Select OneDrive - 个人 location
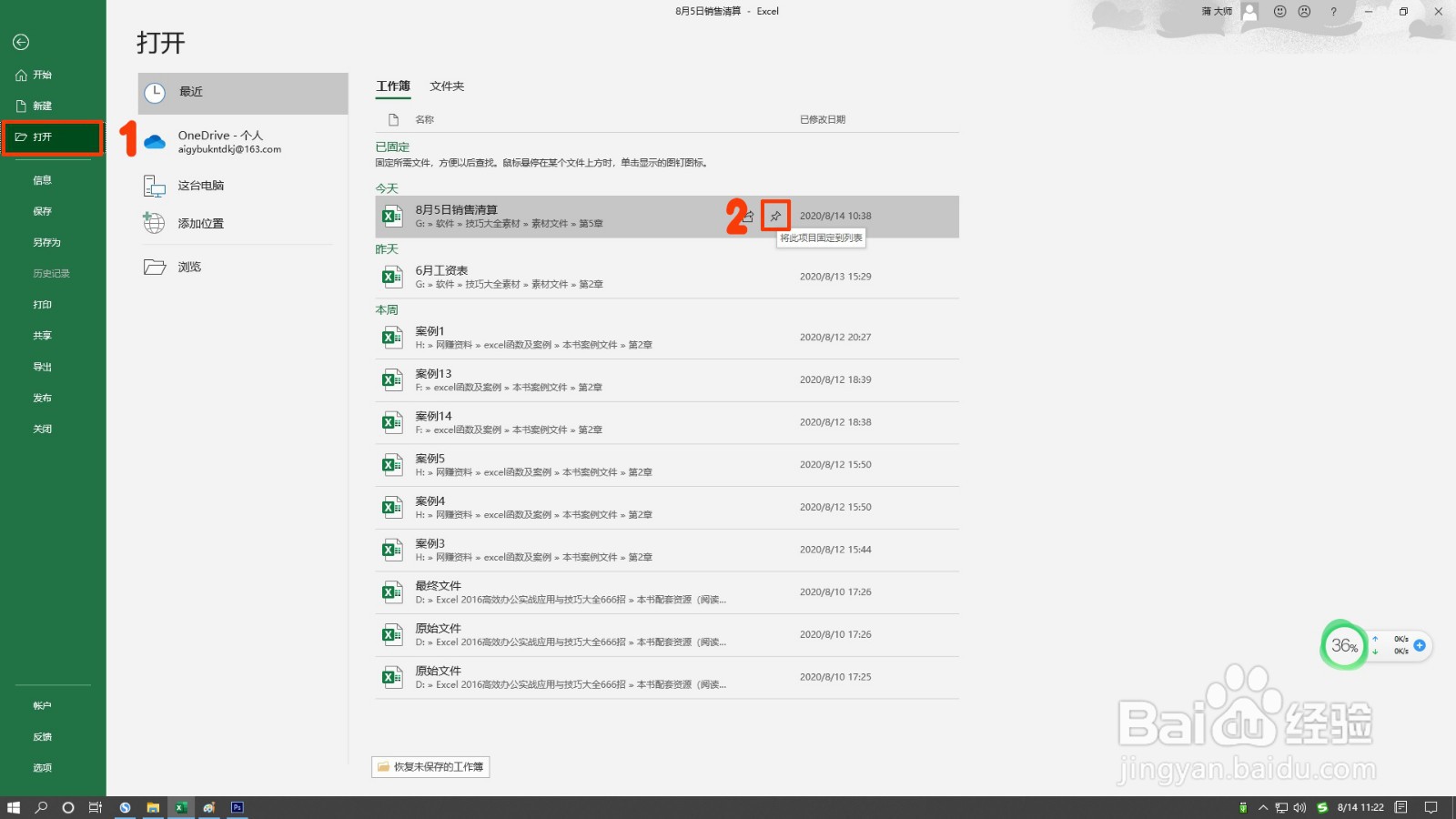This screenshot has width=1456, height=819. 243,141
